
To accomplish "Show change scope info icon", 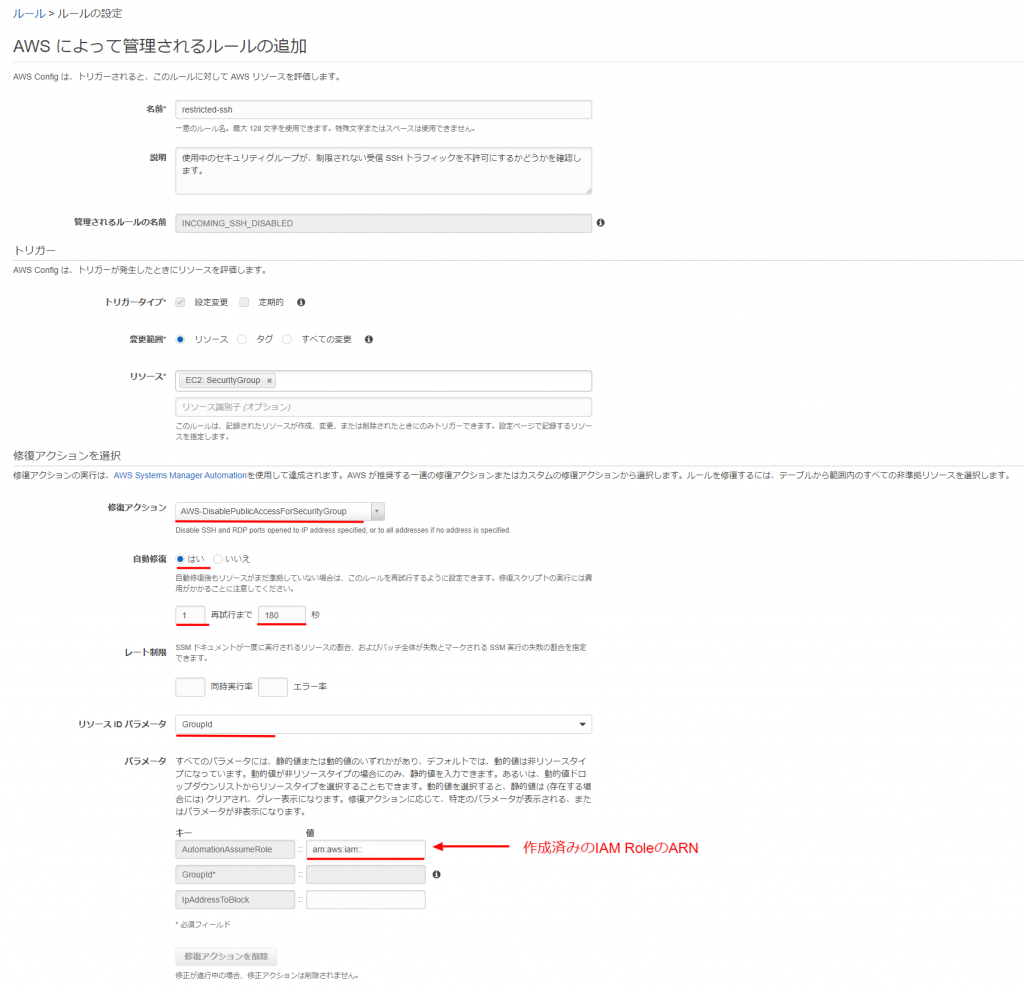I will click(369, 340).
